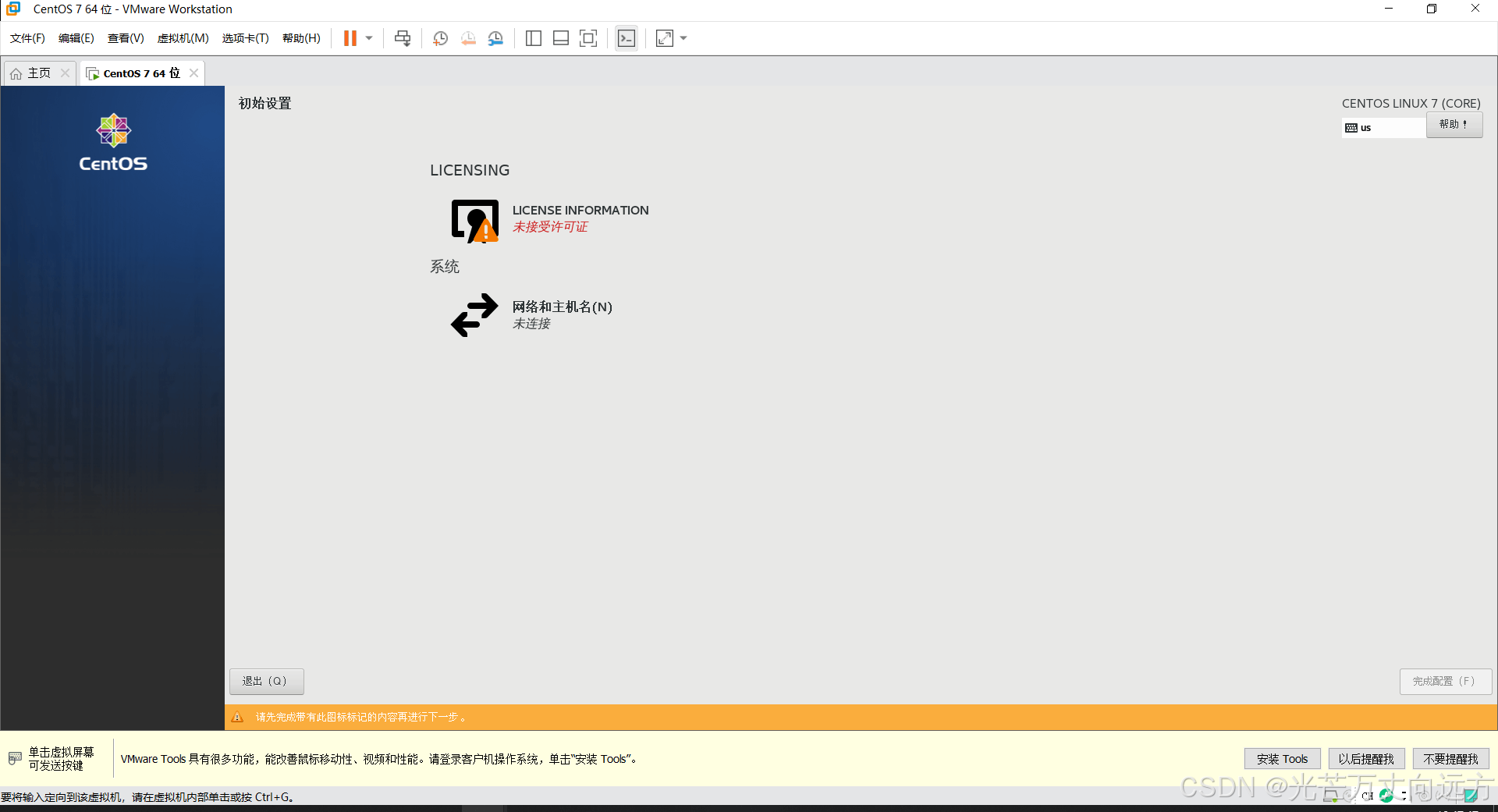Click the VMware Workstation title bar icon
1498x812 pixels.
tap(13, 9)
